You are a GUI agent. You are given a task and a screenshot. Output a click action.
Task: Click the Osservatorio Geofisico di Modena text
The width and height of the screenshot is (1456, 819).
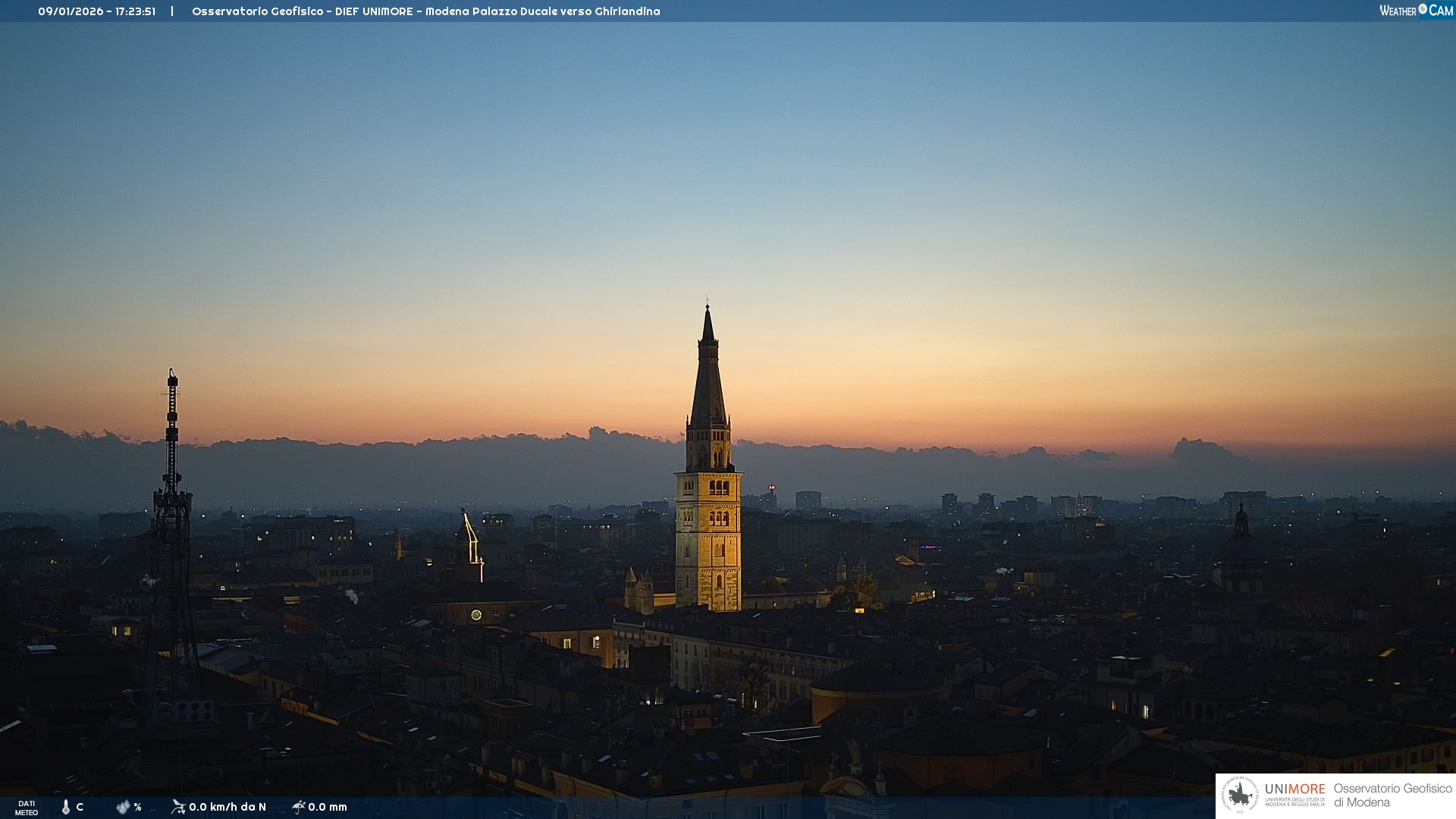[x=1392, y=795]
